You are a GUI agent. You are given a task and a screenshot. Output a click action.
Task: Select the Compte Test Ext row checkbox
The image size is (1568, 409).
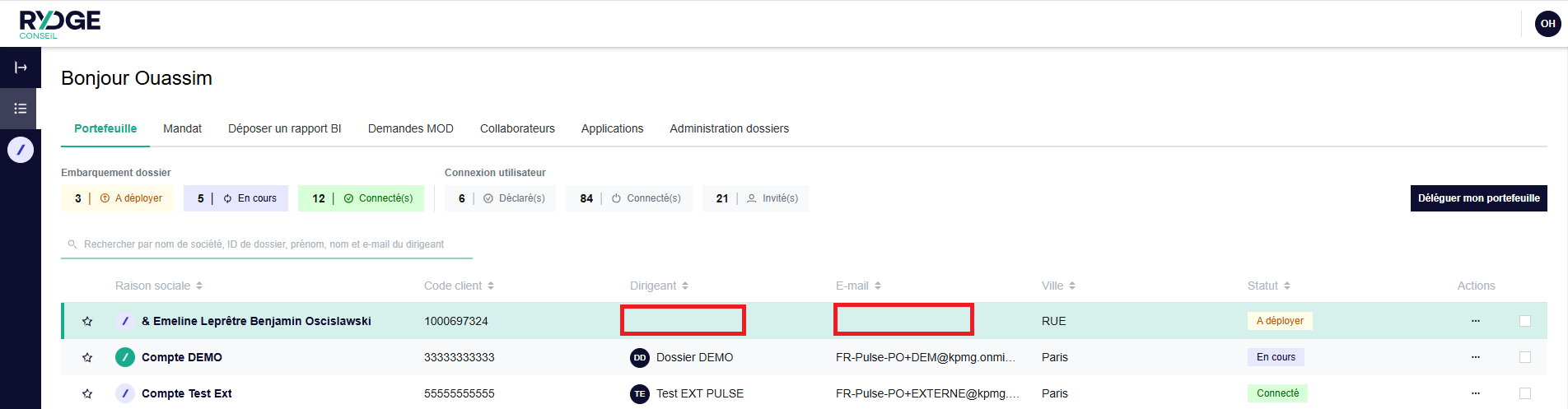(x=1525, y=393)
